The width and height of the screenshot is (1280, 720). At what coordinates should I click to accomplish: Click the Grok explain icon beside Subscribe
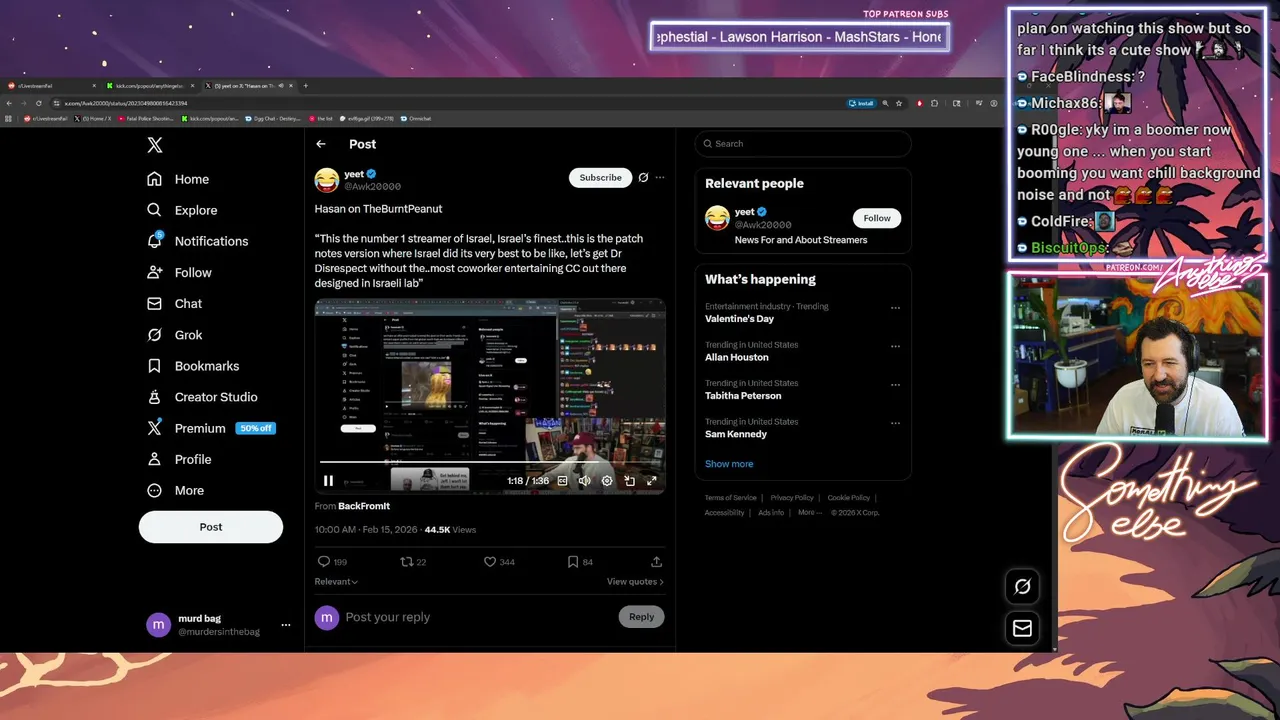tap(643, 177)
